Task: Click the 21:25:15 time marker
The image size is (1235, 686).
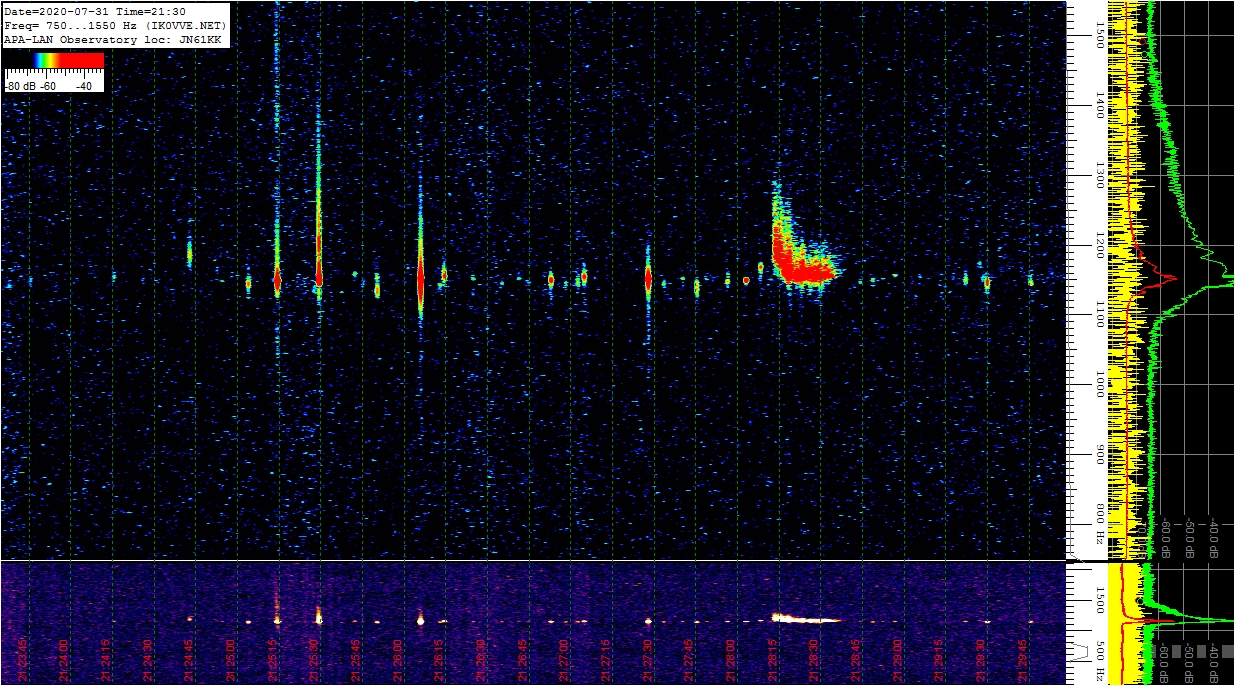Action: [x=274, y=661]
